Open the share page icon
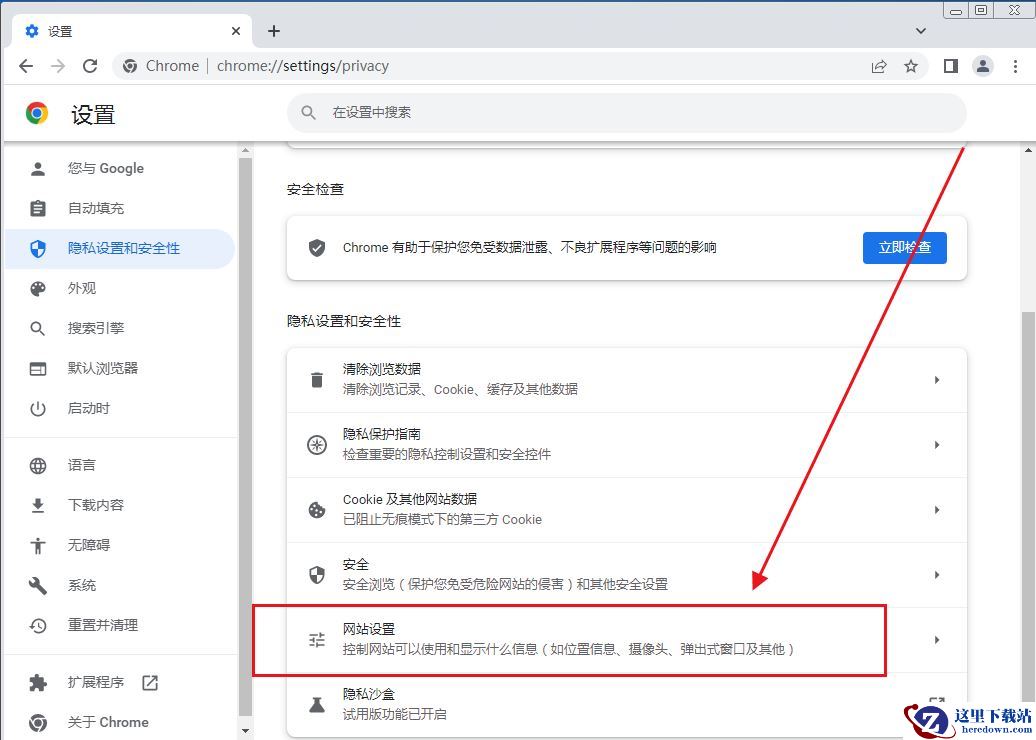This screenshot has height=740, width=1036. pos(879,66)
